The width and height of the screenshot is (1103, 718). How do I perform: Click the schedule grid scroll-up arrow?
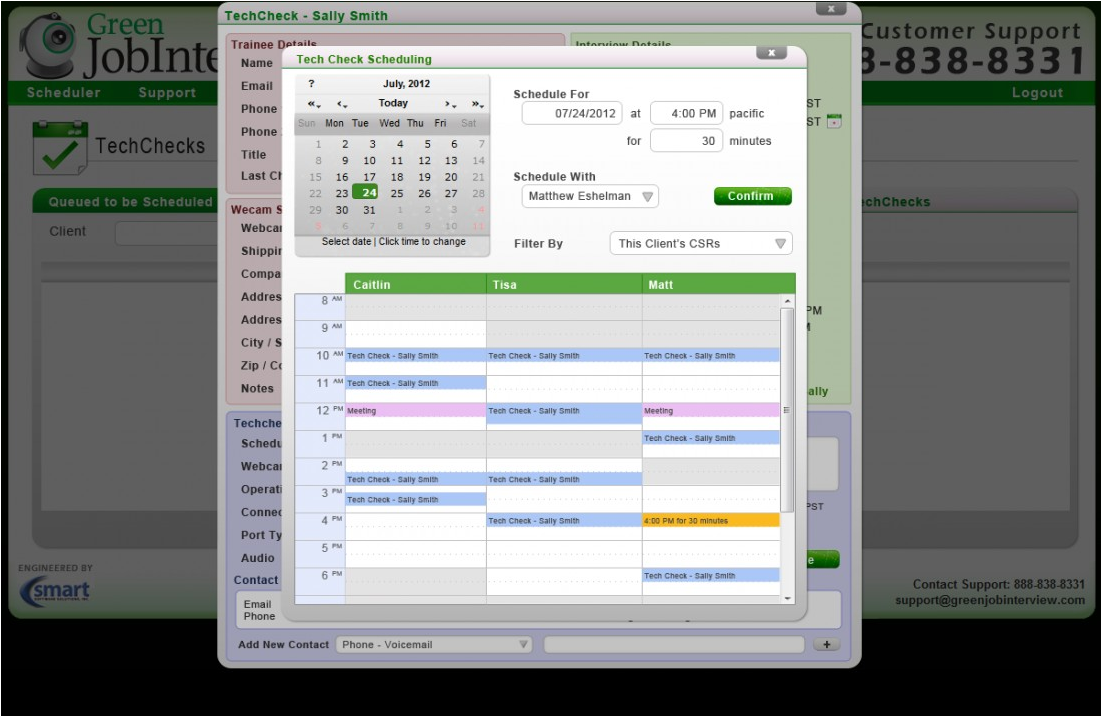pos(788,301)
